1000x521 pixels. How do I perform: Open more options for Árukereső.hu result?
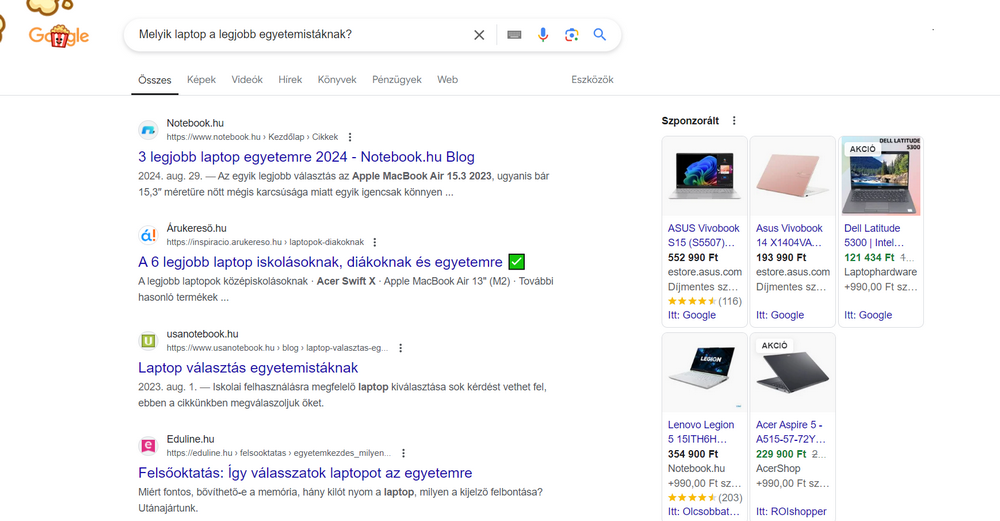(374, 242)
